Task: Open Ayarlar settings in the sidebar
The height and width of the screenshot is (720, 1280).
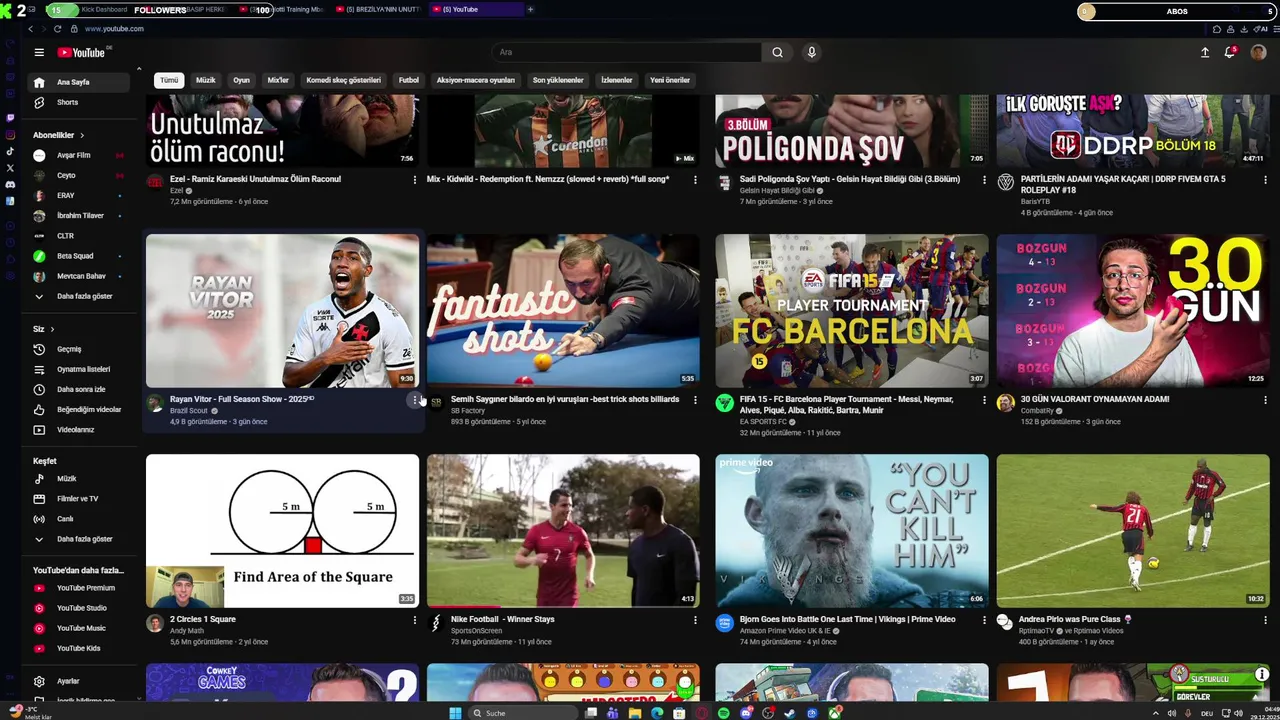Action: click(x=78, y=681)
